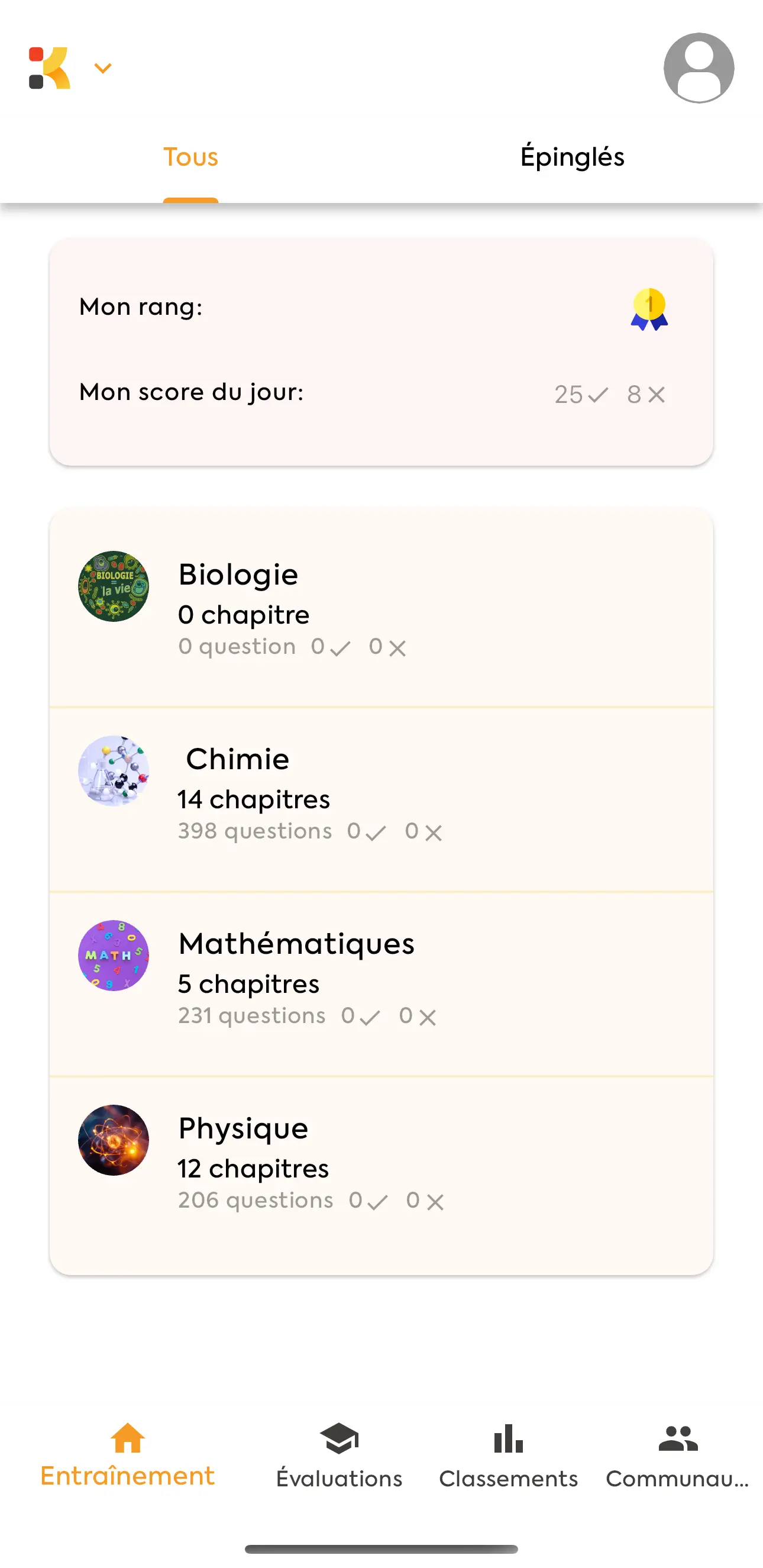Image resolution: width=763 pixels, height=1568 pixels.
Task: Switch to the Tous tab
Action: pos(190,157)
